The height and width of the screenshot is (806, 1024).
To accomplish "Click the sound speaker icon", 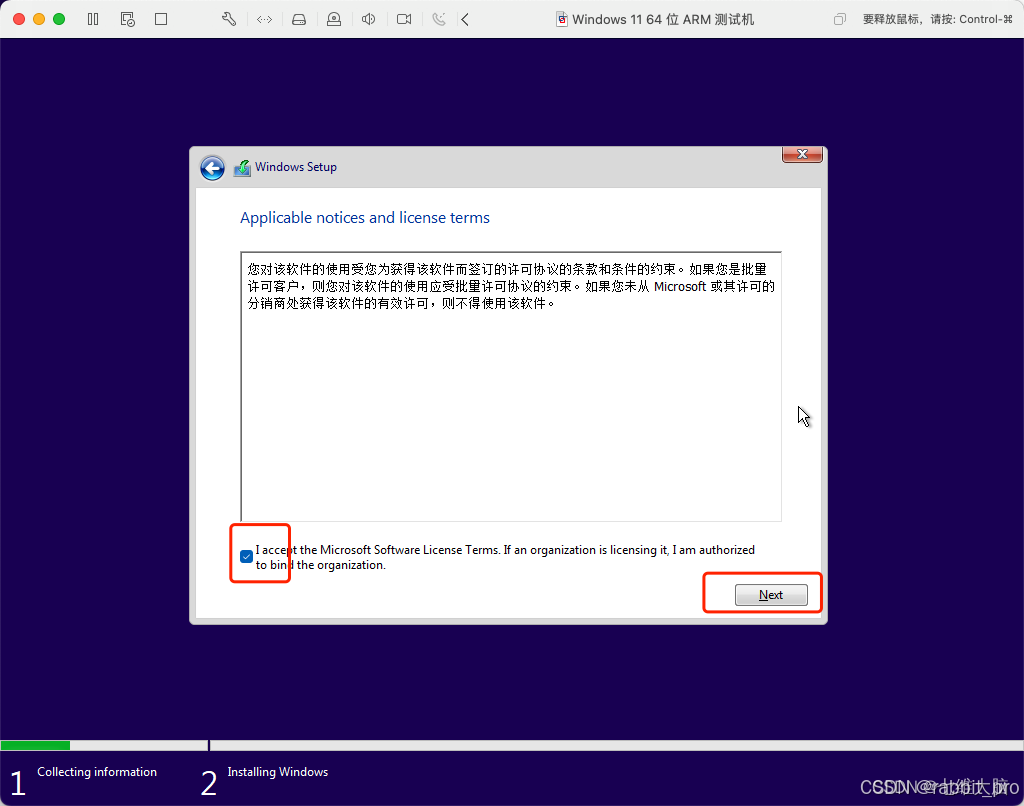I will (368, 19).
